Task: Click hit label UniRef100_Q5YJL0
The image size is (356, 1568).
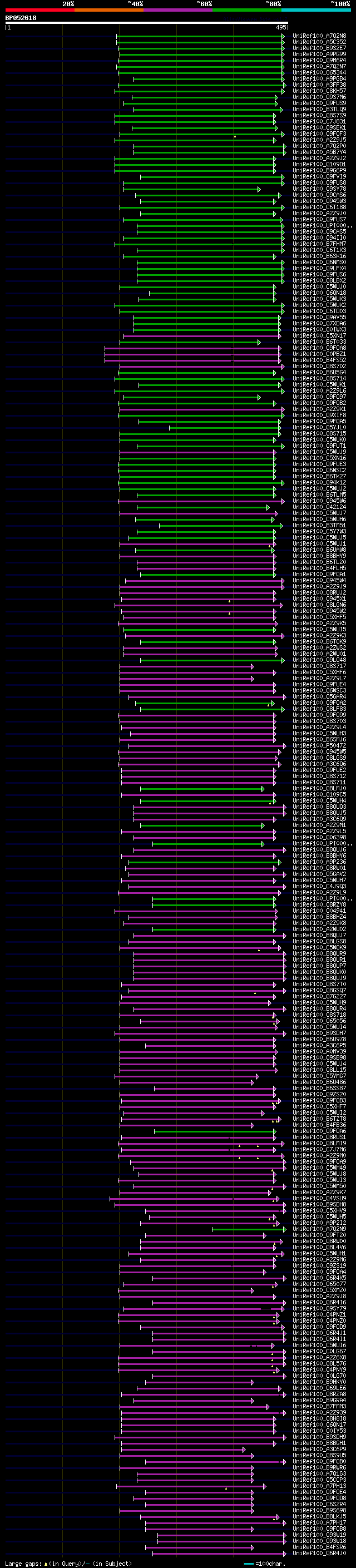Action: pyautogui.click(x=319, y=427)
